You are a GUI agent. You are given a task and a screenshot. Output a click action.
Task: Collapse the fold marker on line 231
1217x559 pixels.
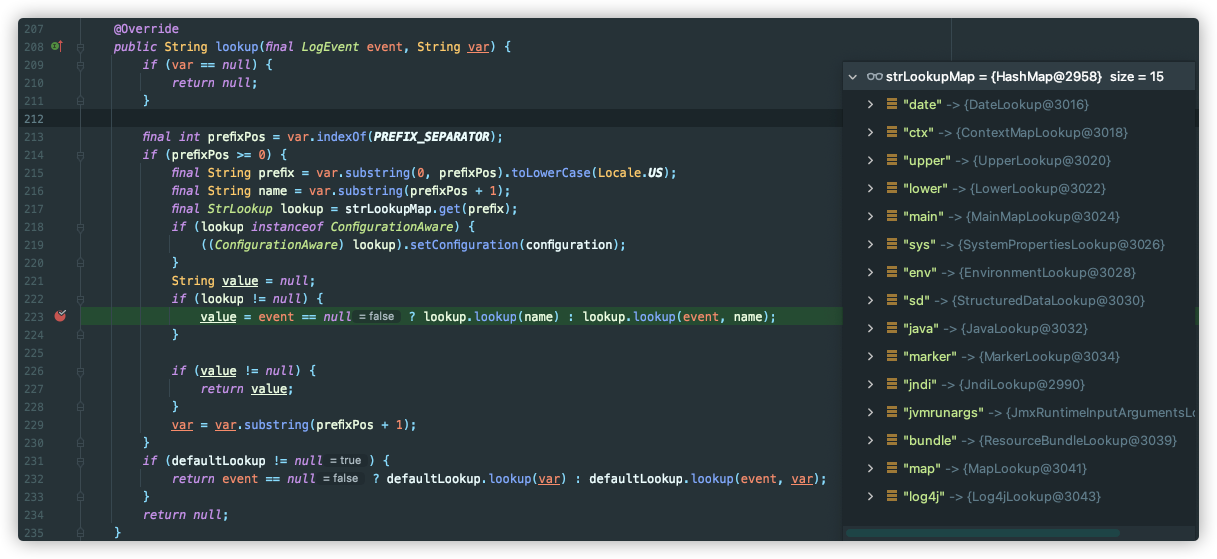click(80, 460)
